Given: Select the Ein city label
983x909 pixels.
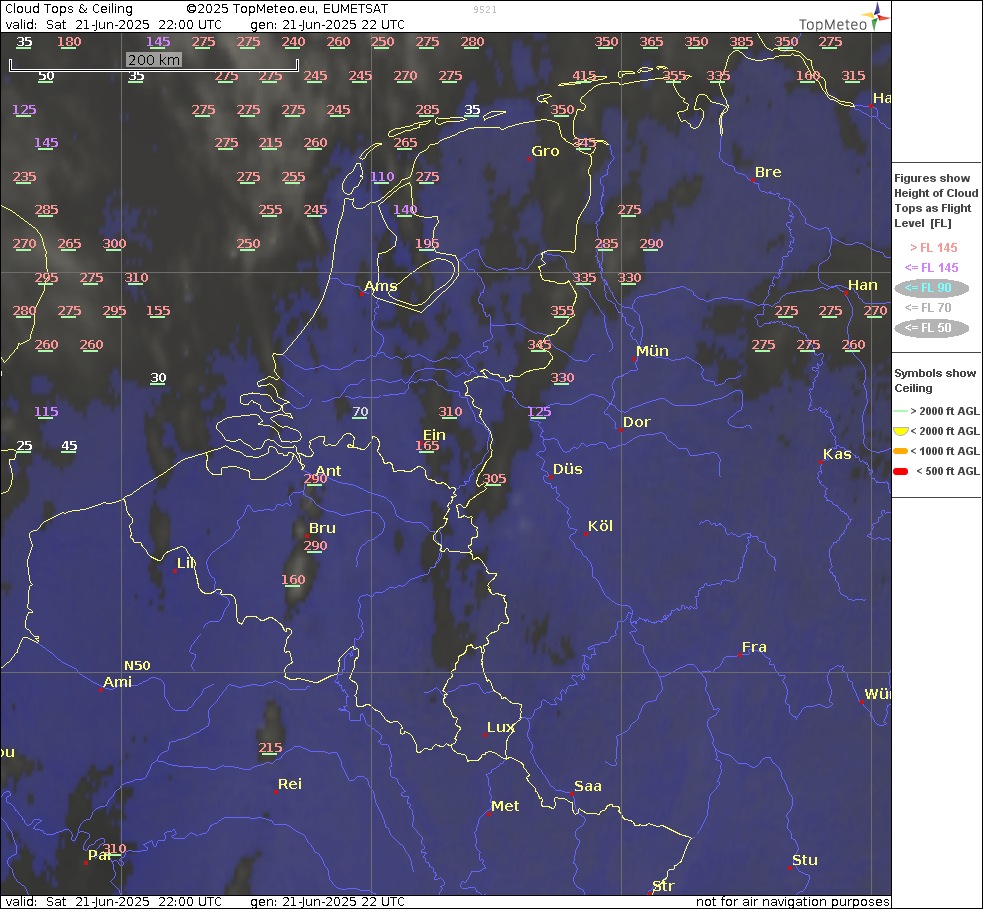Looking at the screenshot, I should point(434,434).
